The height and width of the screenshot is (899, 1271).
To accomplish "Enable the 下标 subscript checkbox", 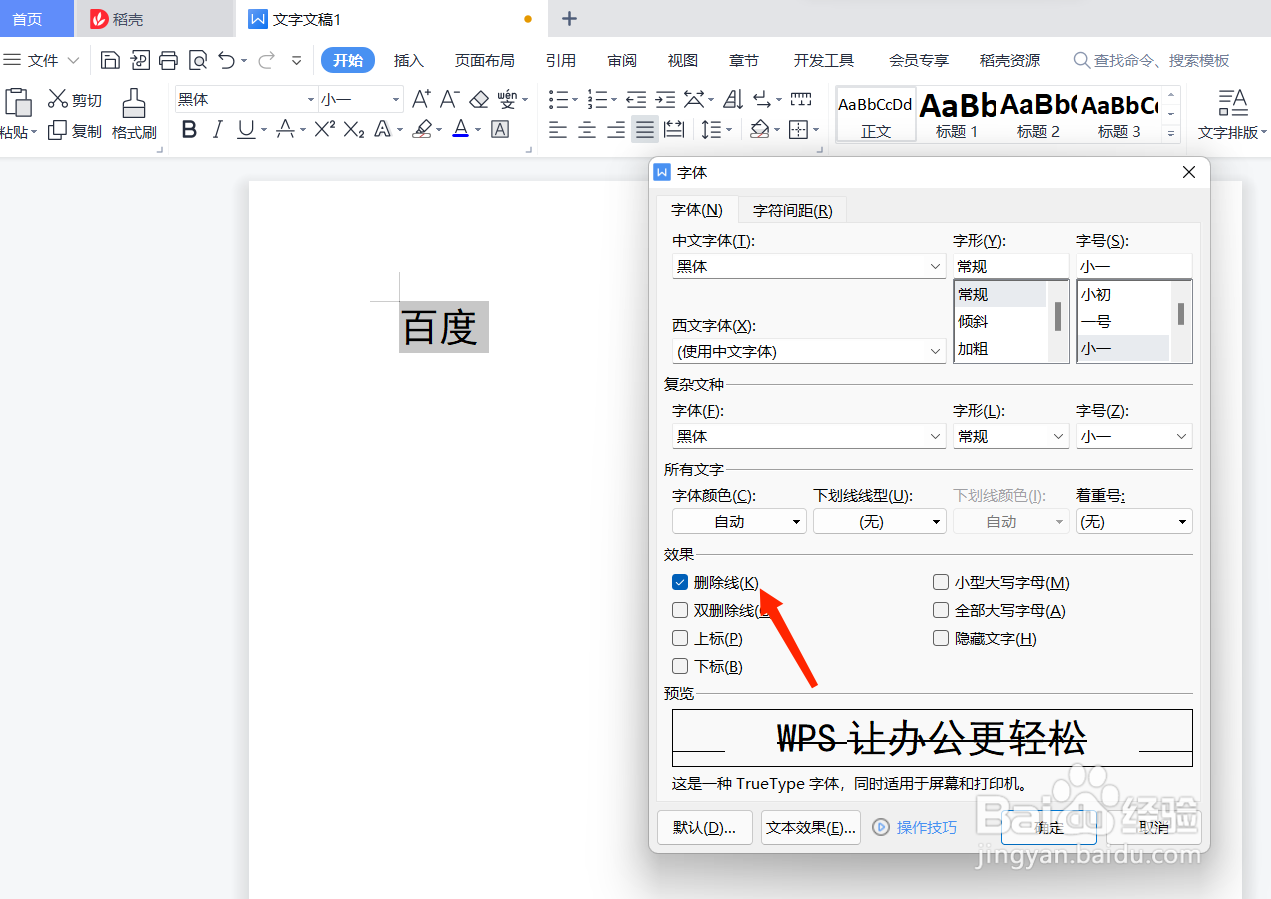I will click(680, 666).
